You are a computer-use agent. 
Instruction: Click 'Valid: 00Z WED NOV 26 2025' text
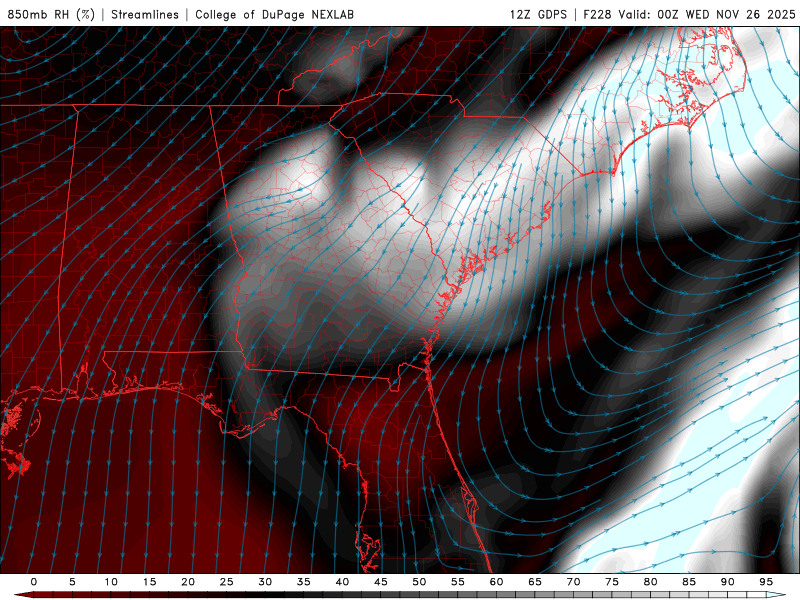coord(707,14)
